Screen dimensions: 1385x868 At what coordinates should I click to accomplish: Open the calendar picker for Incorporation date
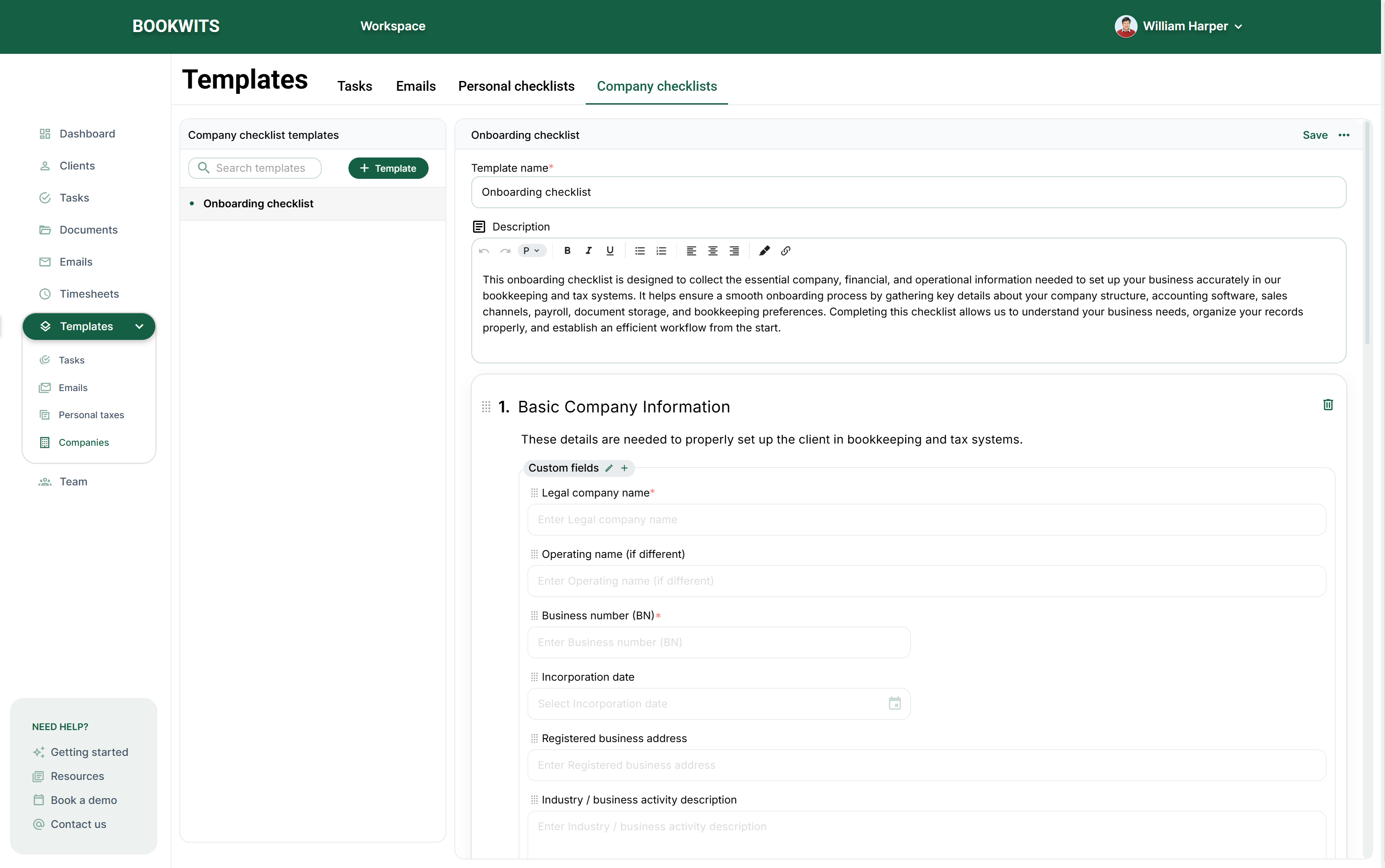pyautogui.click(x=895, y=703)
